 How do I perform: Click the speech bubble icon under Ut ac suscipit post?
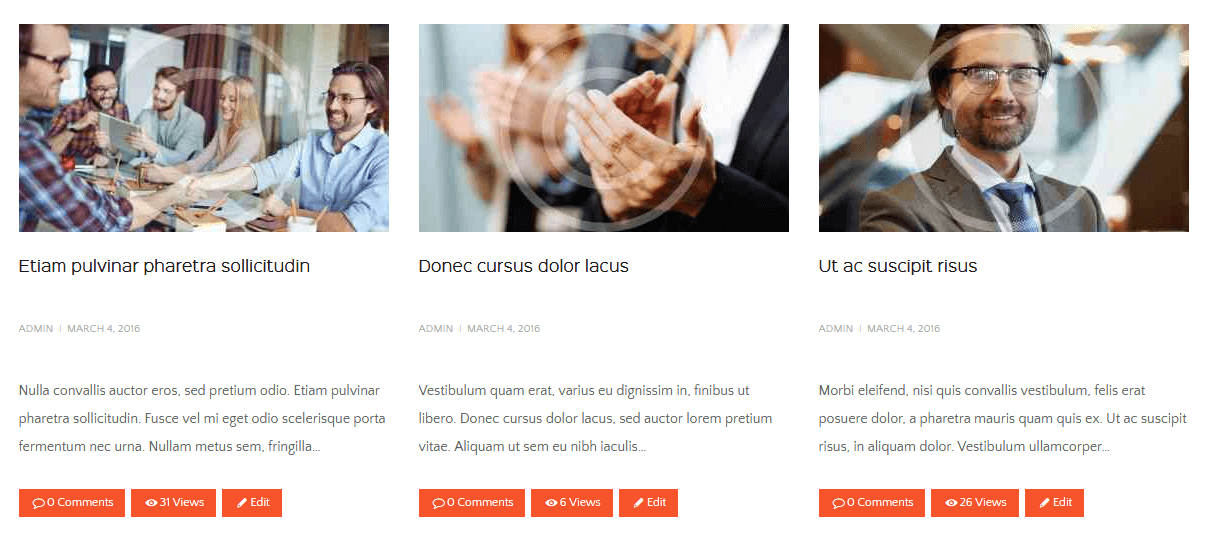[838, 504]
